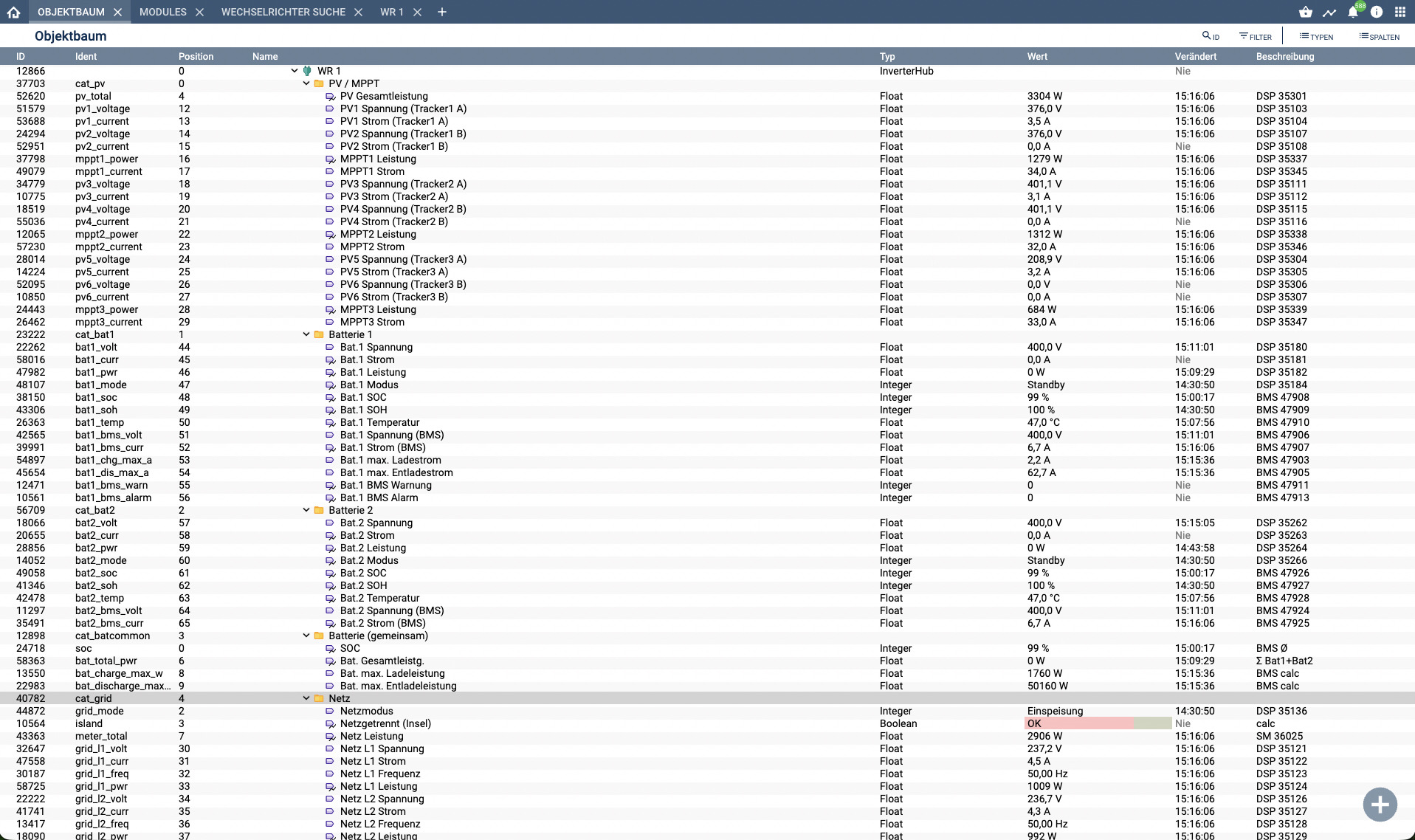This screenshot has height=840, width=1415.
Task: Collapse the Batterie (gemeinsam) category
Action: pos(306,636)
